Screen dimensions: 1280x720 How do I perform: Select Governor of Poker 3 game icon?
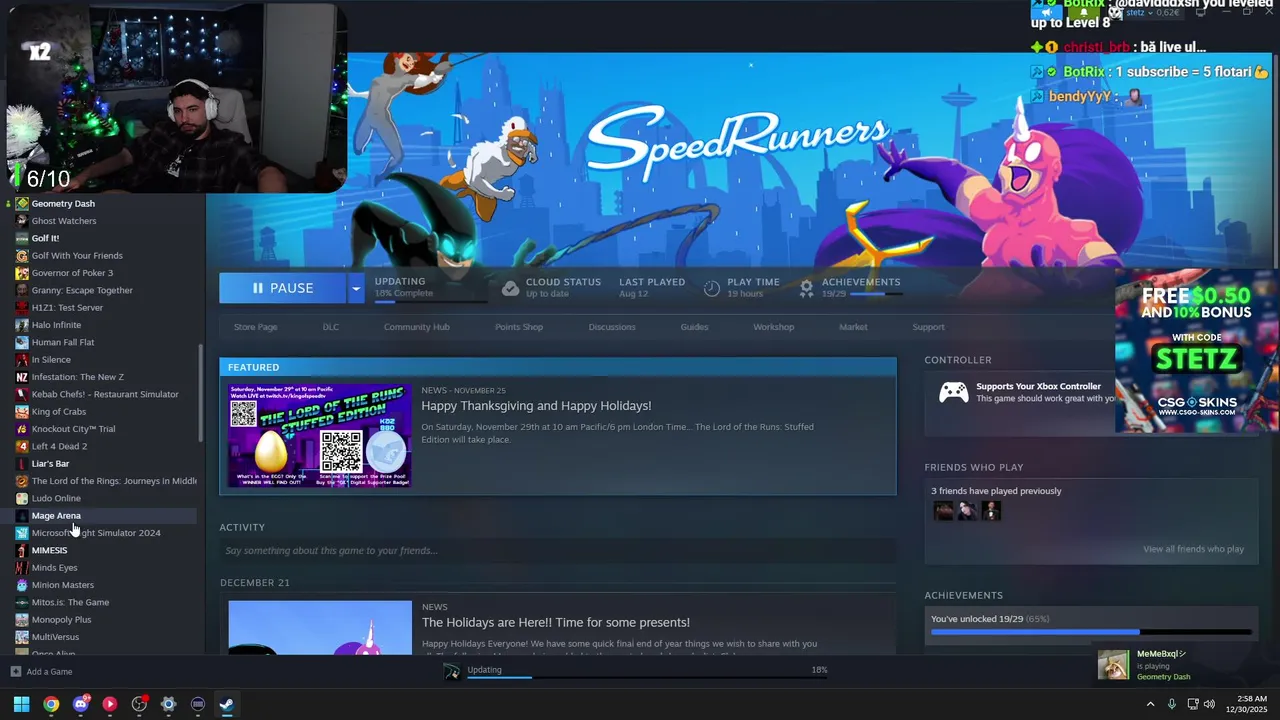(22, 273)
